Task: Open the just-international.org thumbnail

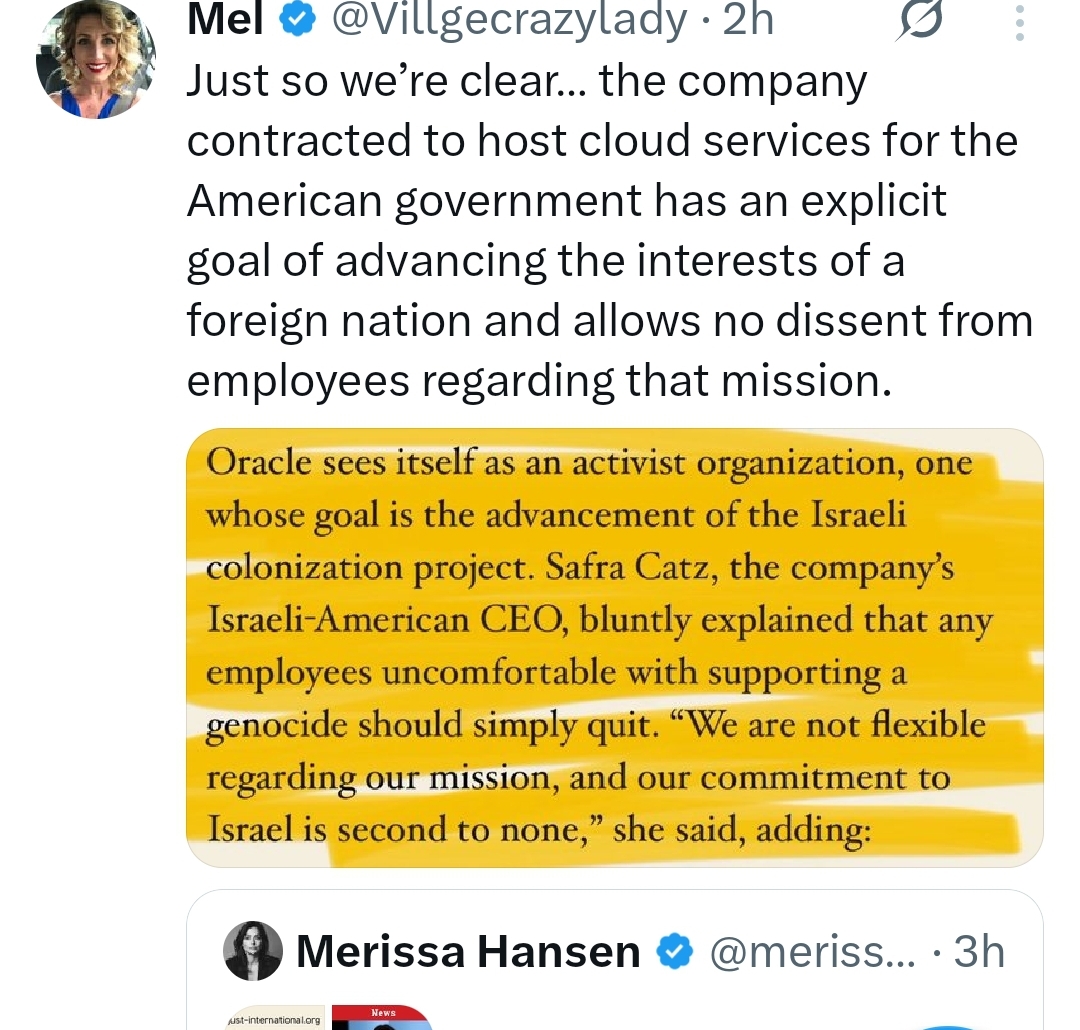Action: click(x=274, y=1016)
